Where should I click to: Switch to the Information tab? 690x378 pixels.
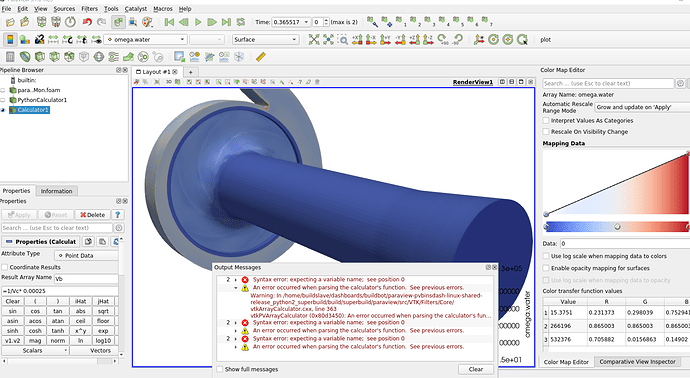click(56, 191)
